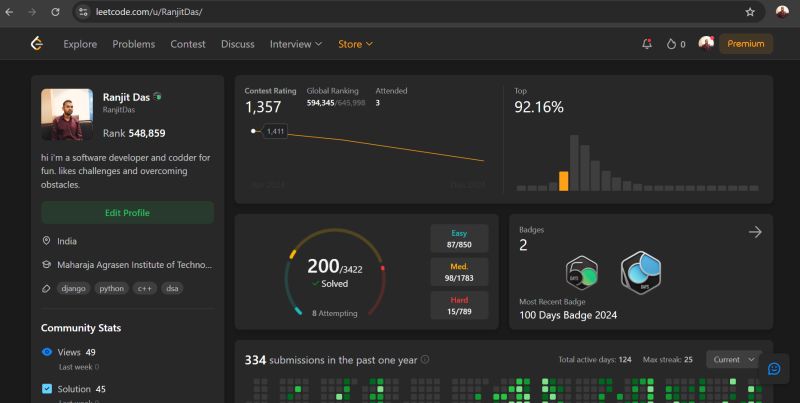Go to Problems page

134,44
